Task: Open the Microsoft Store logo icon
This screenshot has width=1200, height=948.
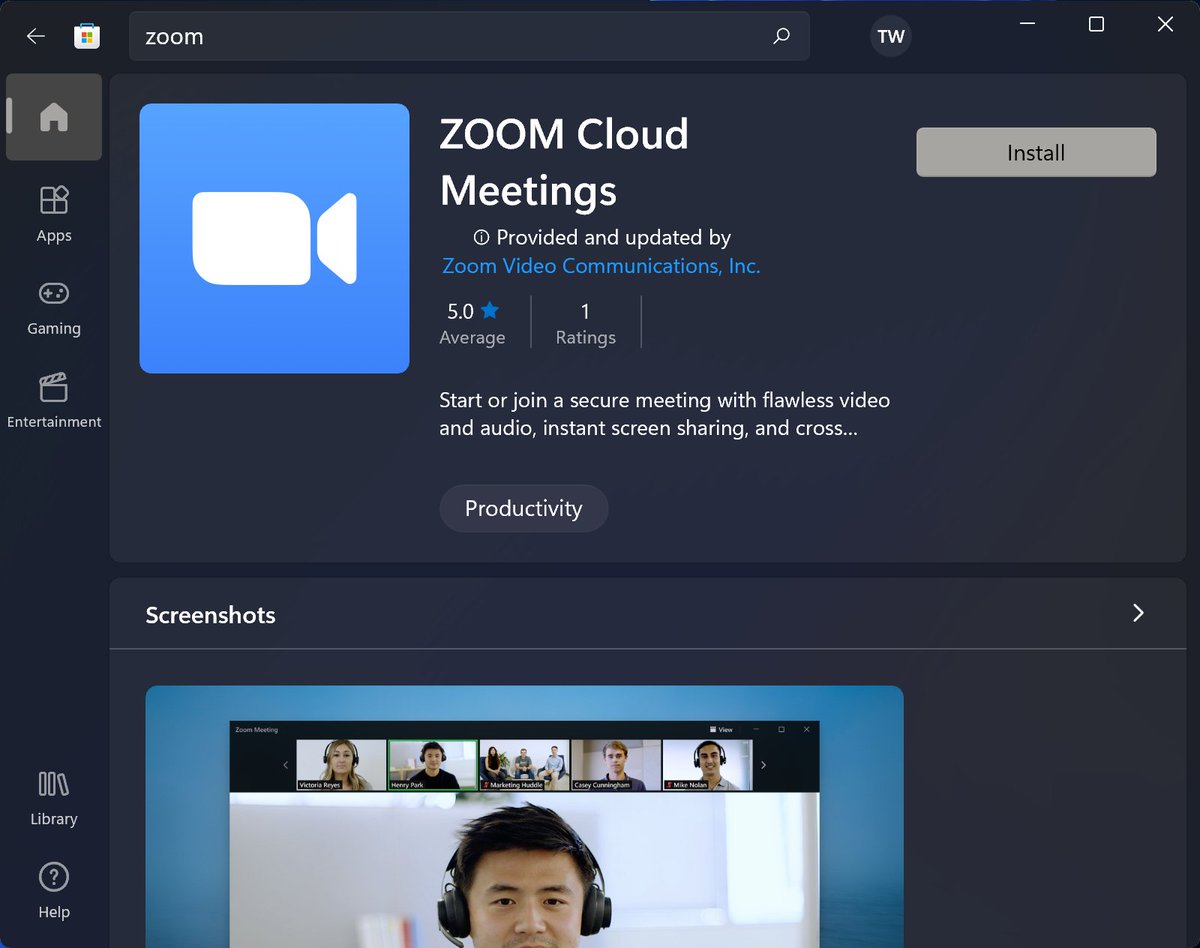Action: coord(87,36)
